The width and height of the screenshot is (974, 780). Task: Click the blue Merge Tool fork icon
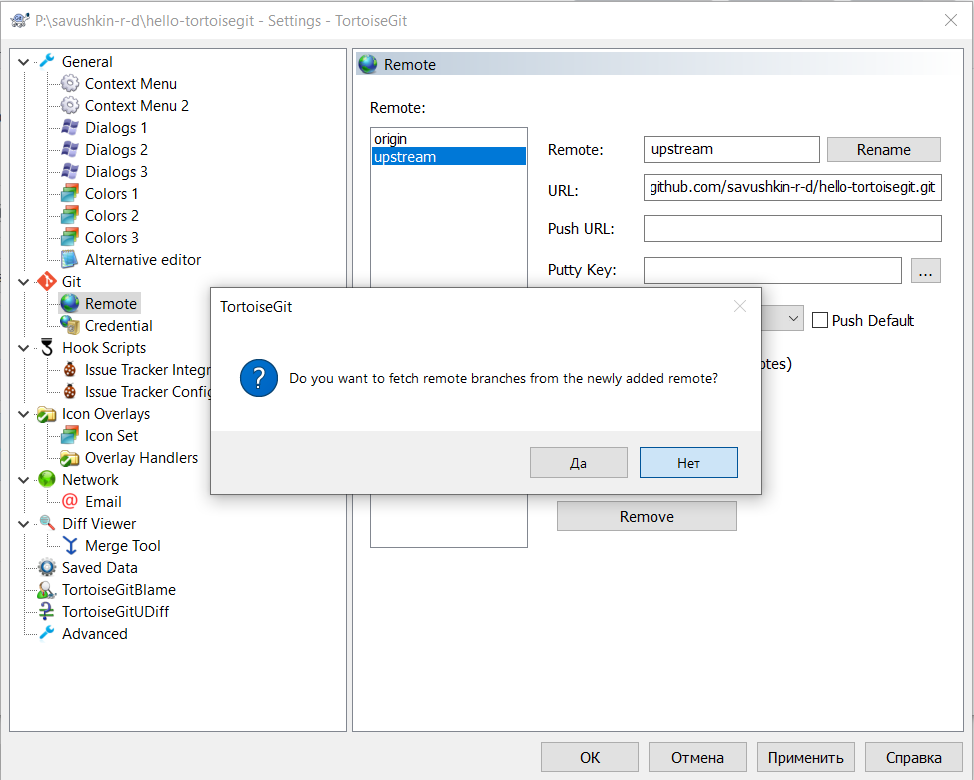(70, 545)
